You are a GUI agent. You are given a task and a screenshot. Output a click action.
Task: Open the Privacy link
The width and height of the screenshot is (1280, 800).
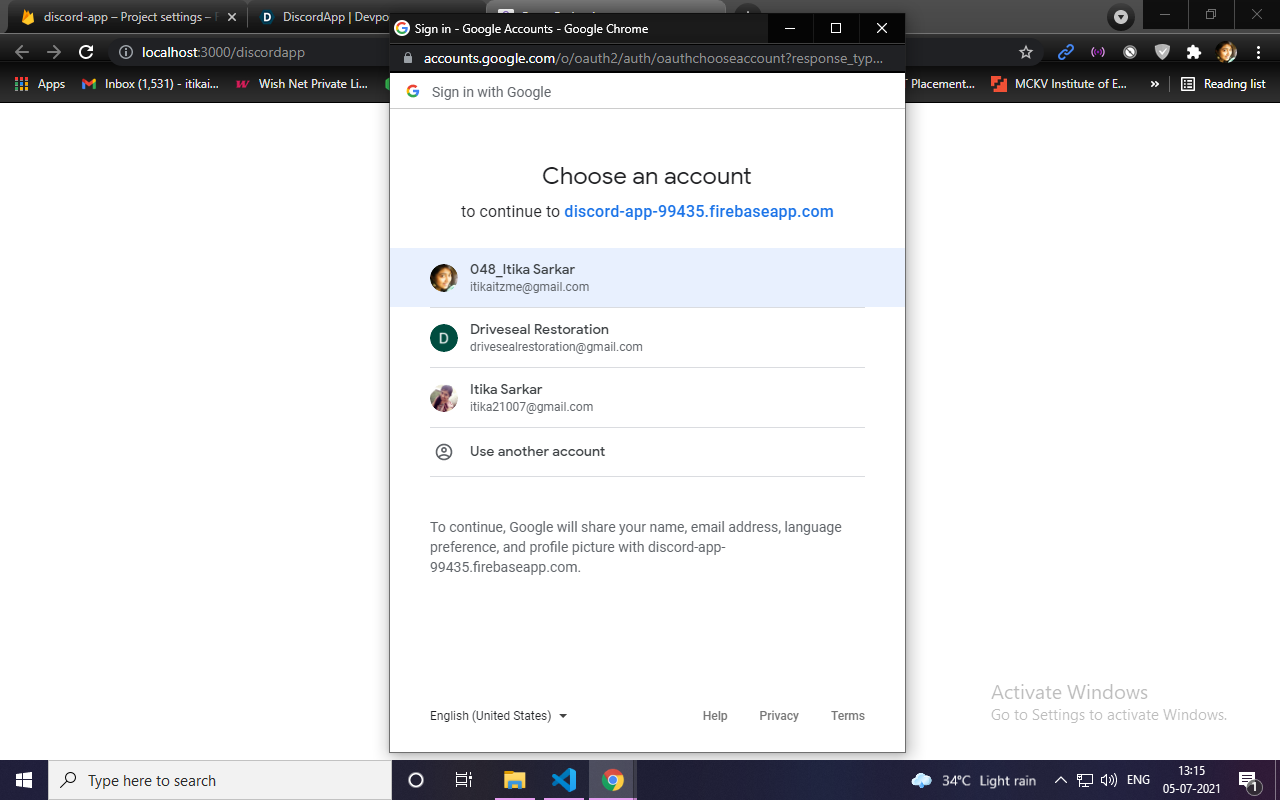(779, 716)
